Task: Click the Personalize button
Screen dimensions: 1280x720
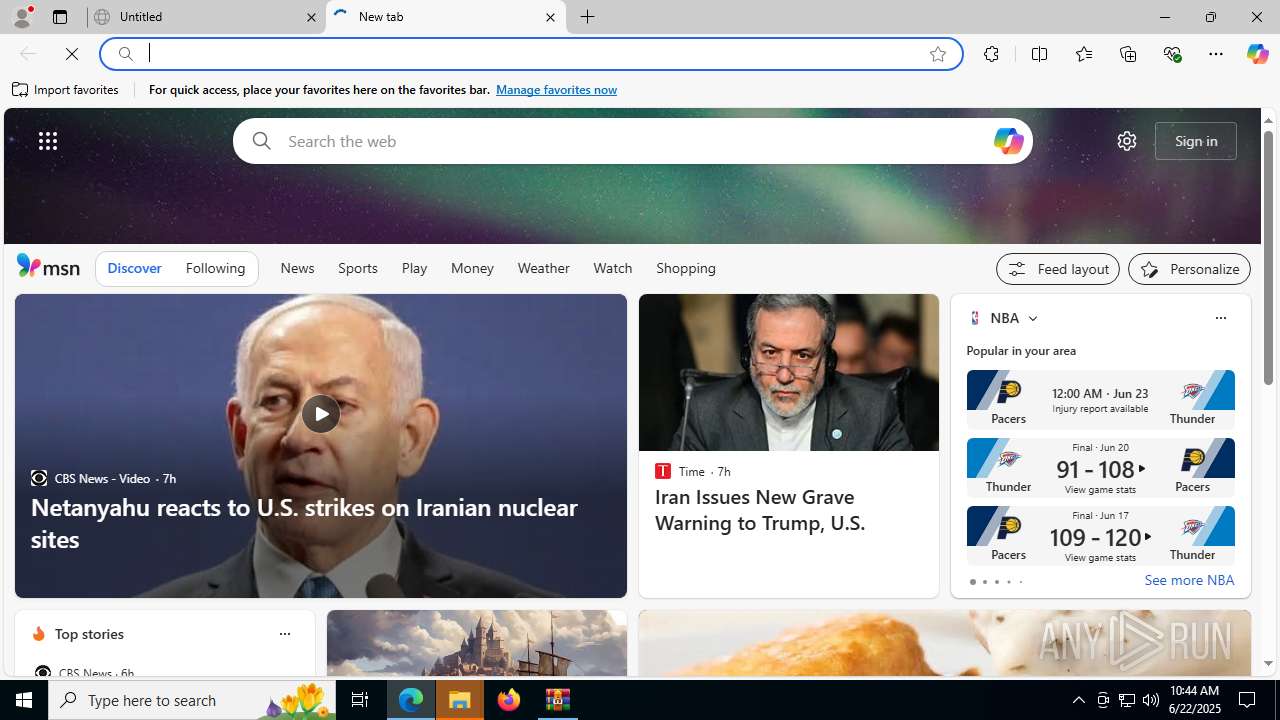Action: click(1189, 269)
